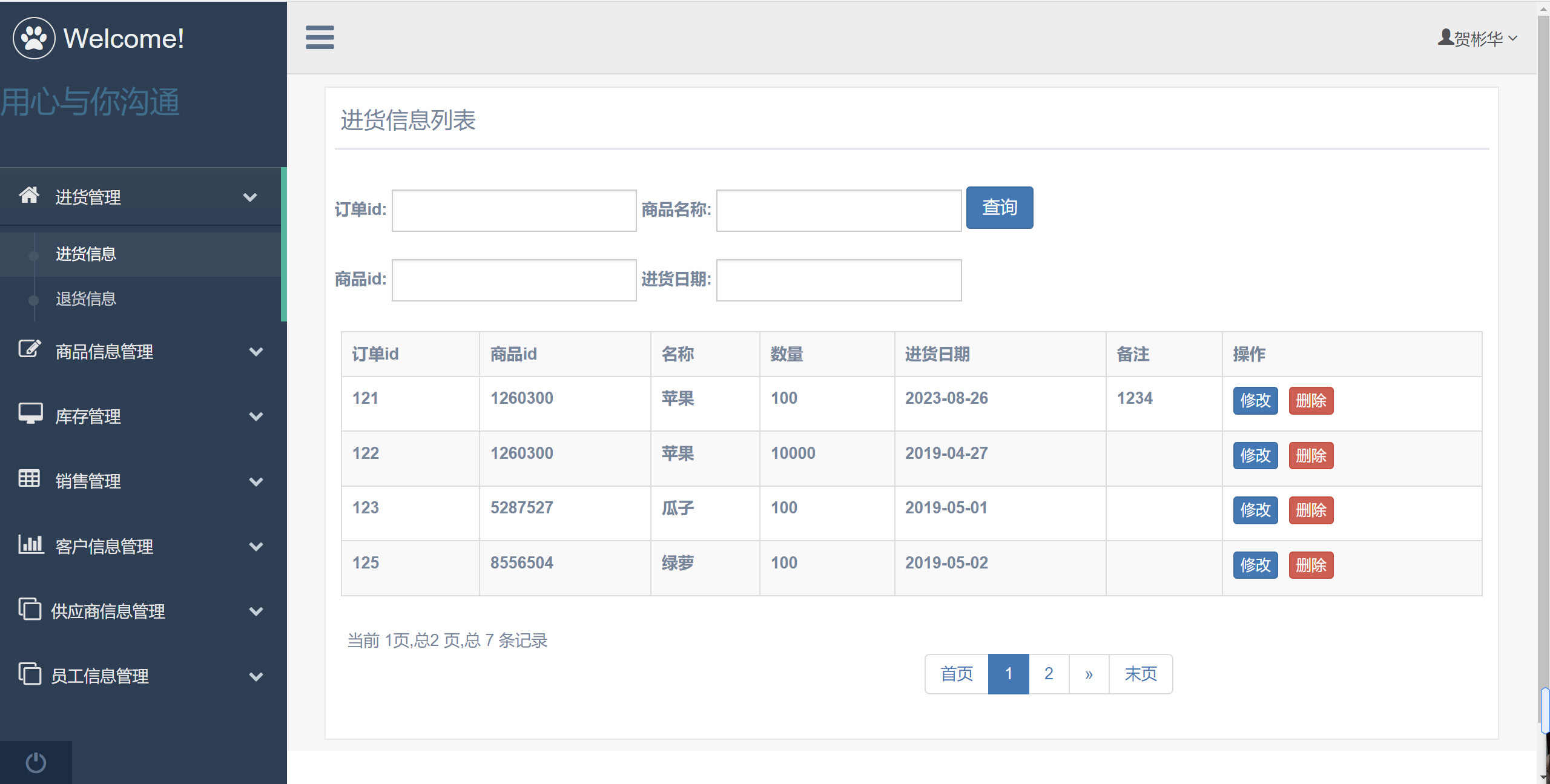
Task: Click the copy icon next to 员工信息管理
Action: tap(30, 673)
